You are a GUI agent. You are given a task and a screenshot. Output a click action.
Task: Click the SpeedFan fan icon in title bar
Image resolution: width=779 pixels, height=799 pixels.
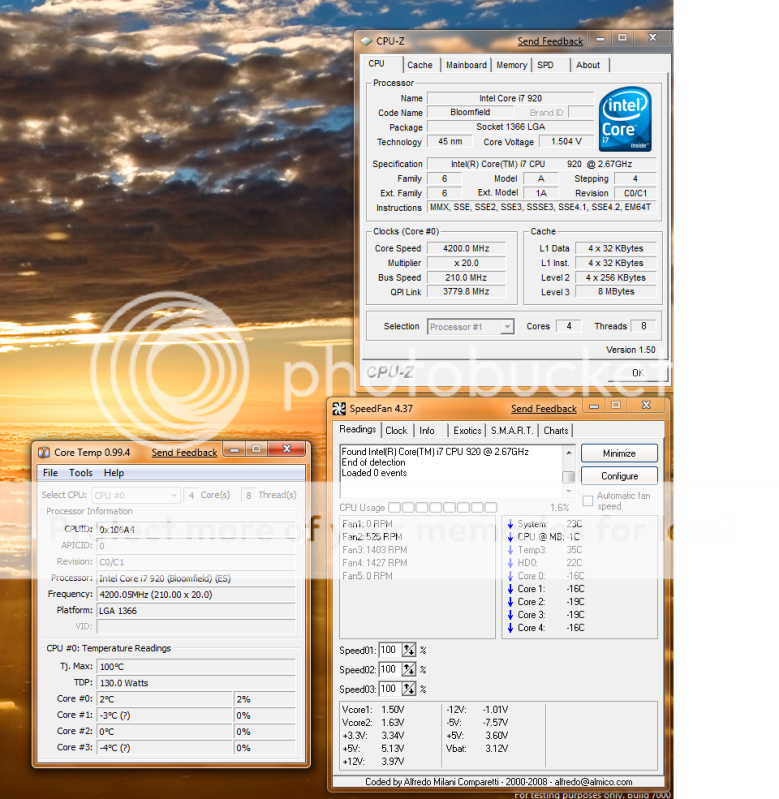(339, 408)
